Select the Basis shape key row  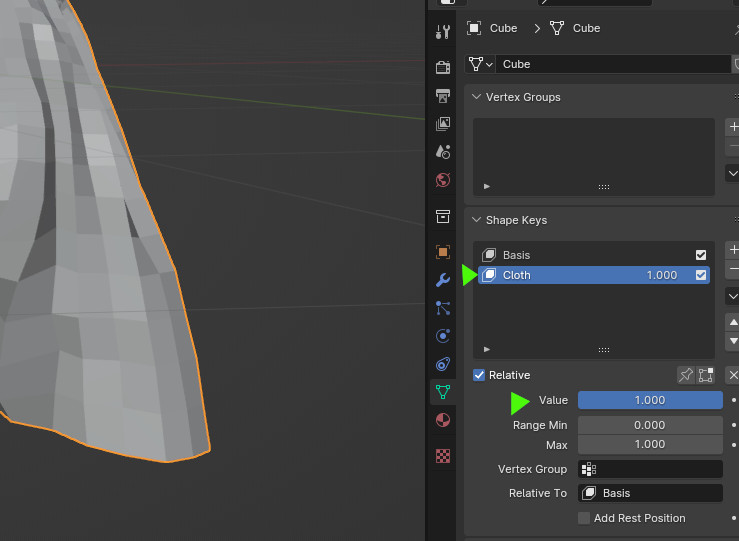[x=594, y=255]
